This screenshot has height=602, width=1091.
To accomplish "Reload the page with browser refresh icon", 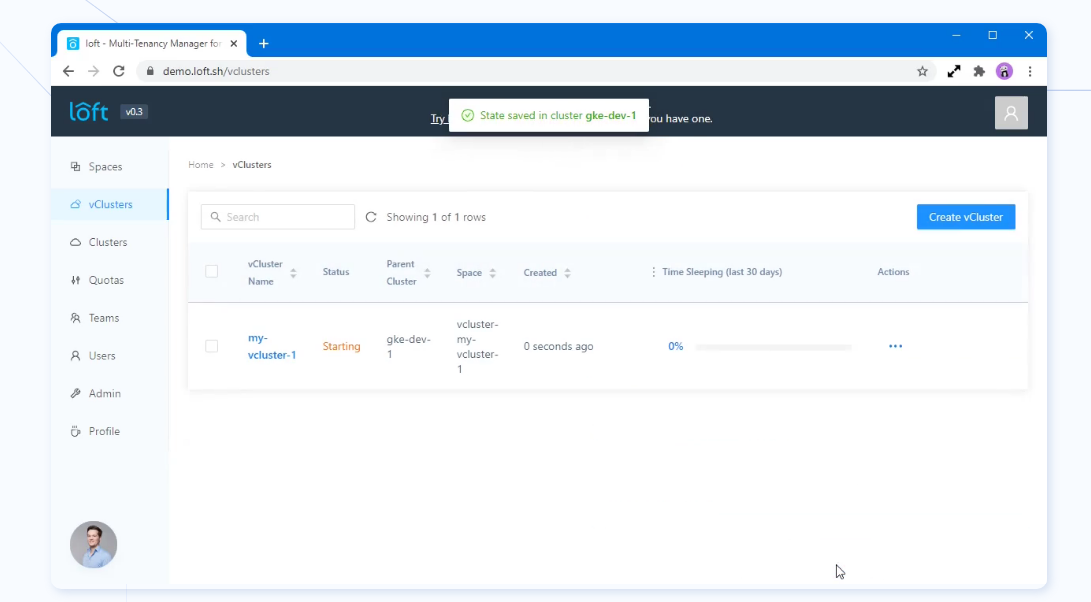I will tap(119, 71).
